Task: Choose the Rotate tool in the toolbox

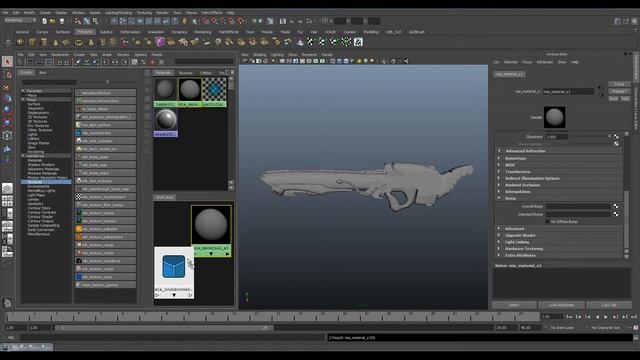Action: click(7, 110)
